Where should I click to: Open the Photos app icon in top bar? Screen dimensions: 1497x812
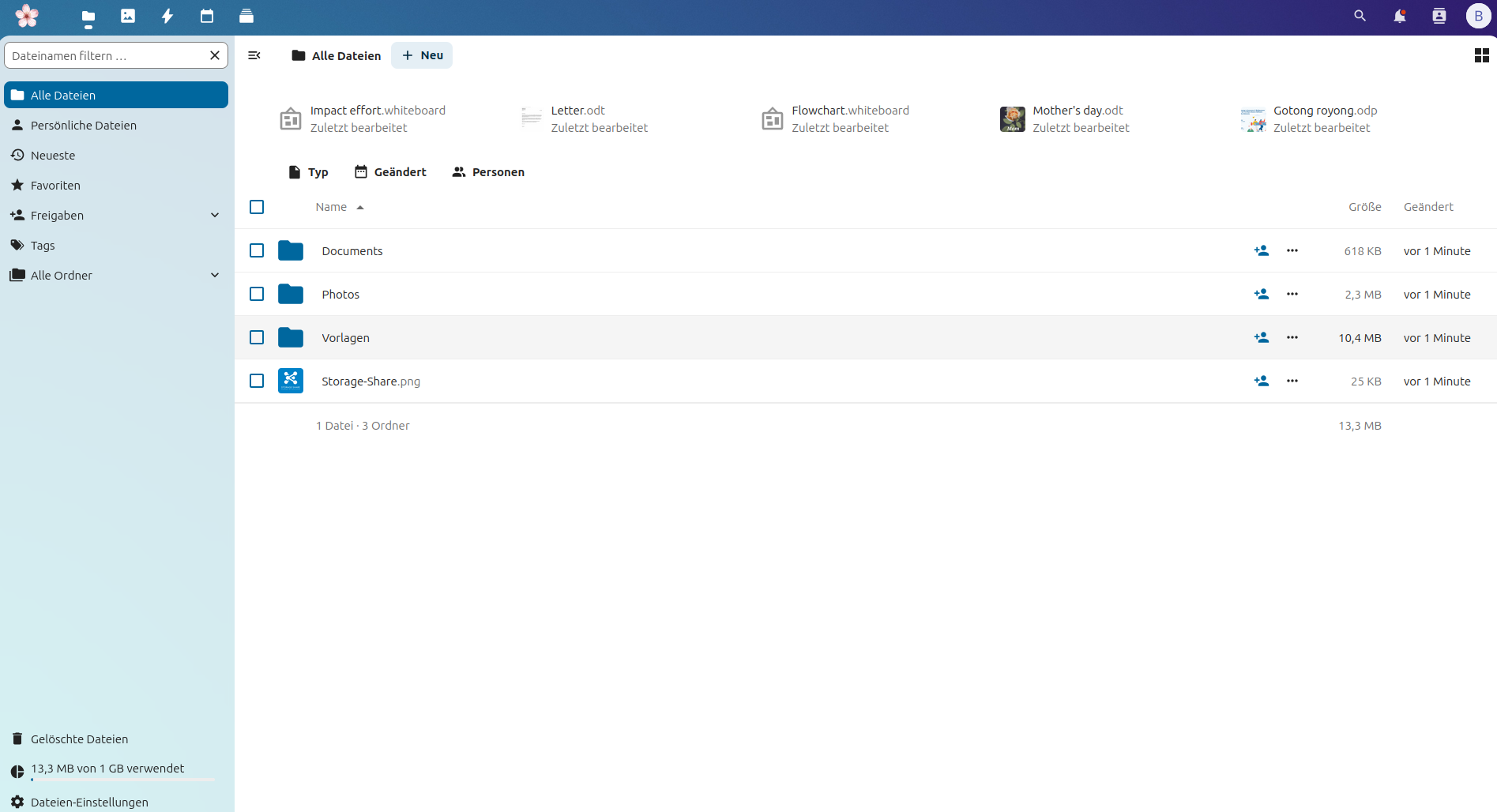[x=128, y=16]
